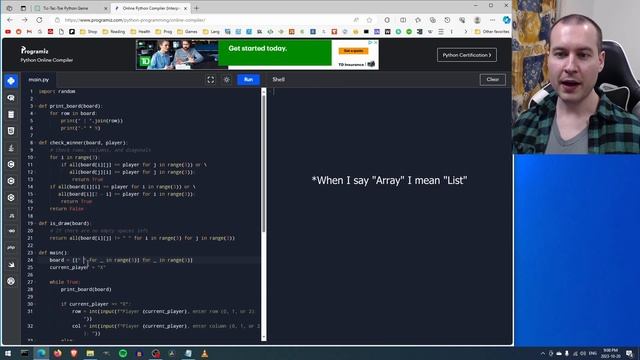Open the taskbar clock and date
640x360 pixels.
pyautogui.click(x=610, y=353)
